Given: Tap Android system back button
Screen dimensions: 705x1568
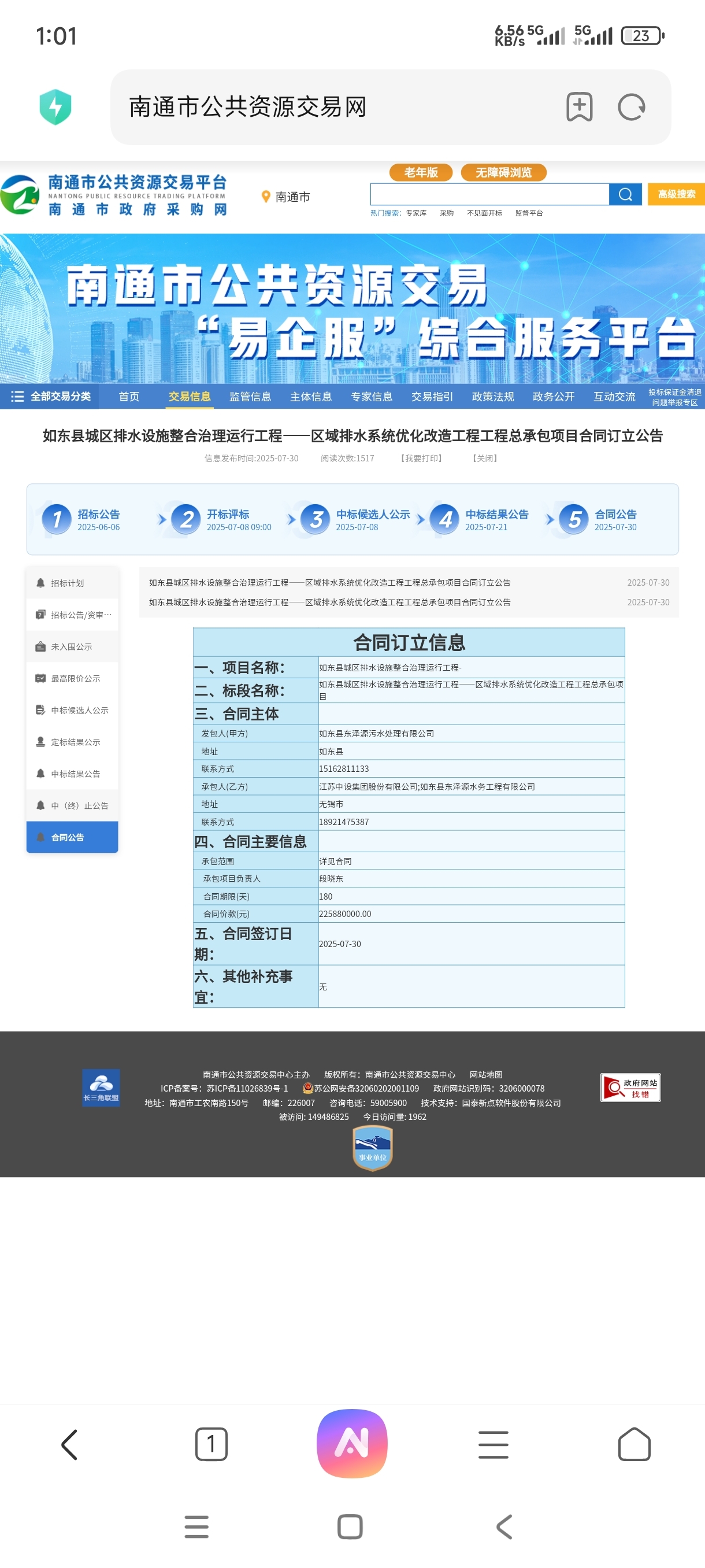Looking at the screenshot, I should pos(504,1527).
